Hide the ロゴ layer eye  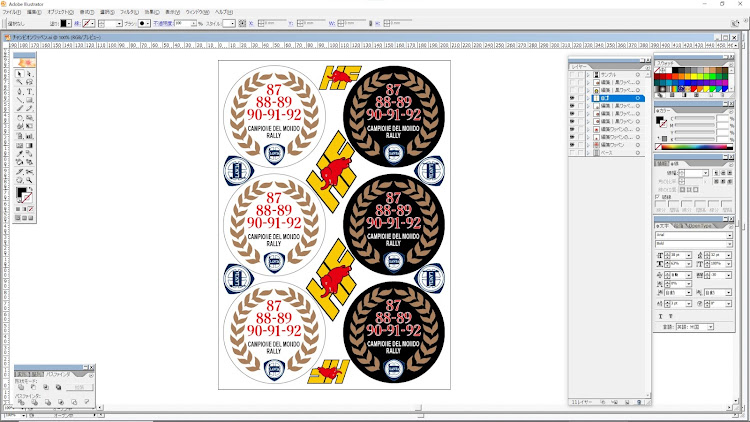click(x=572, y=98)
